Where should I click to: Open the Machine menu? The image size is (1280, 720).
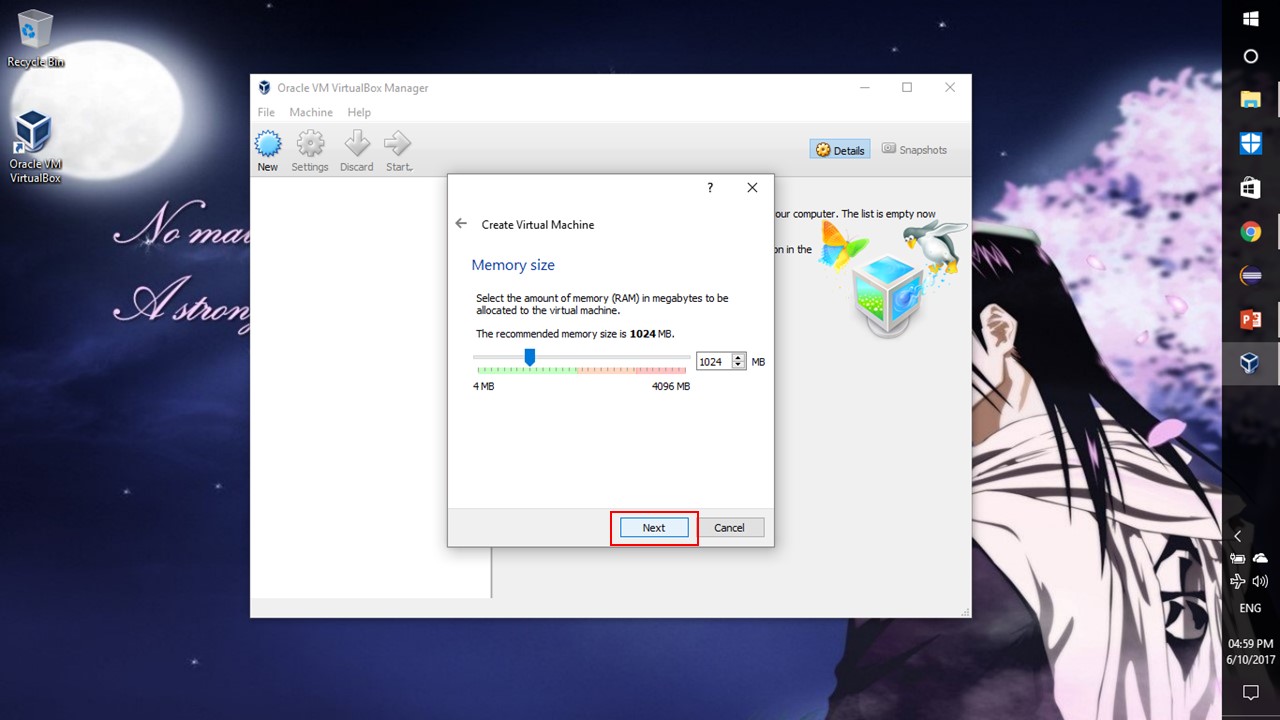pyautogui.click(x=311, y=112)
